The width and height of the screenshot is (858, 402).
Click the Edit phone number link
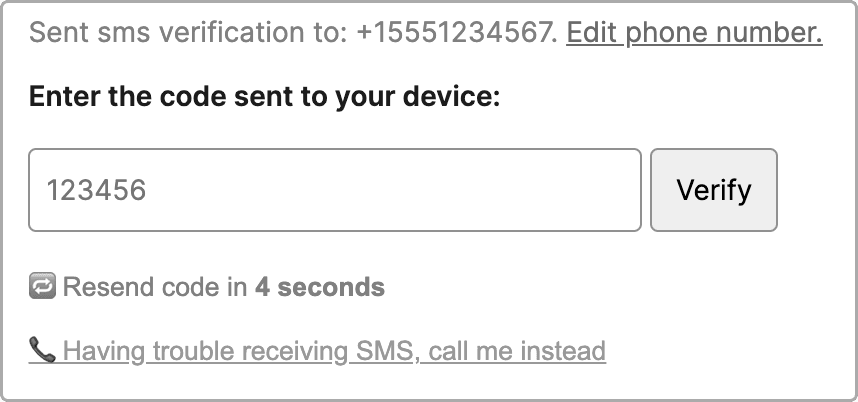point(694,34)
